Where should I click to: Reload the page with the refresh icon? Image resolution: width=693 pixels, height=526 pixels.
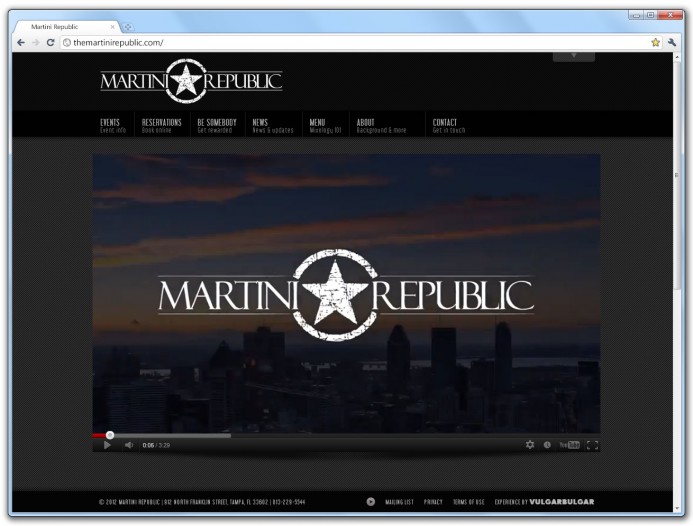pyautogui.click(x=50, y=42)
